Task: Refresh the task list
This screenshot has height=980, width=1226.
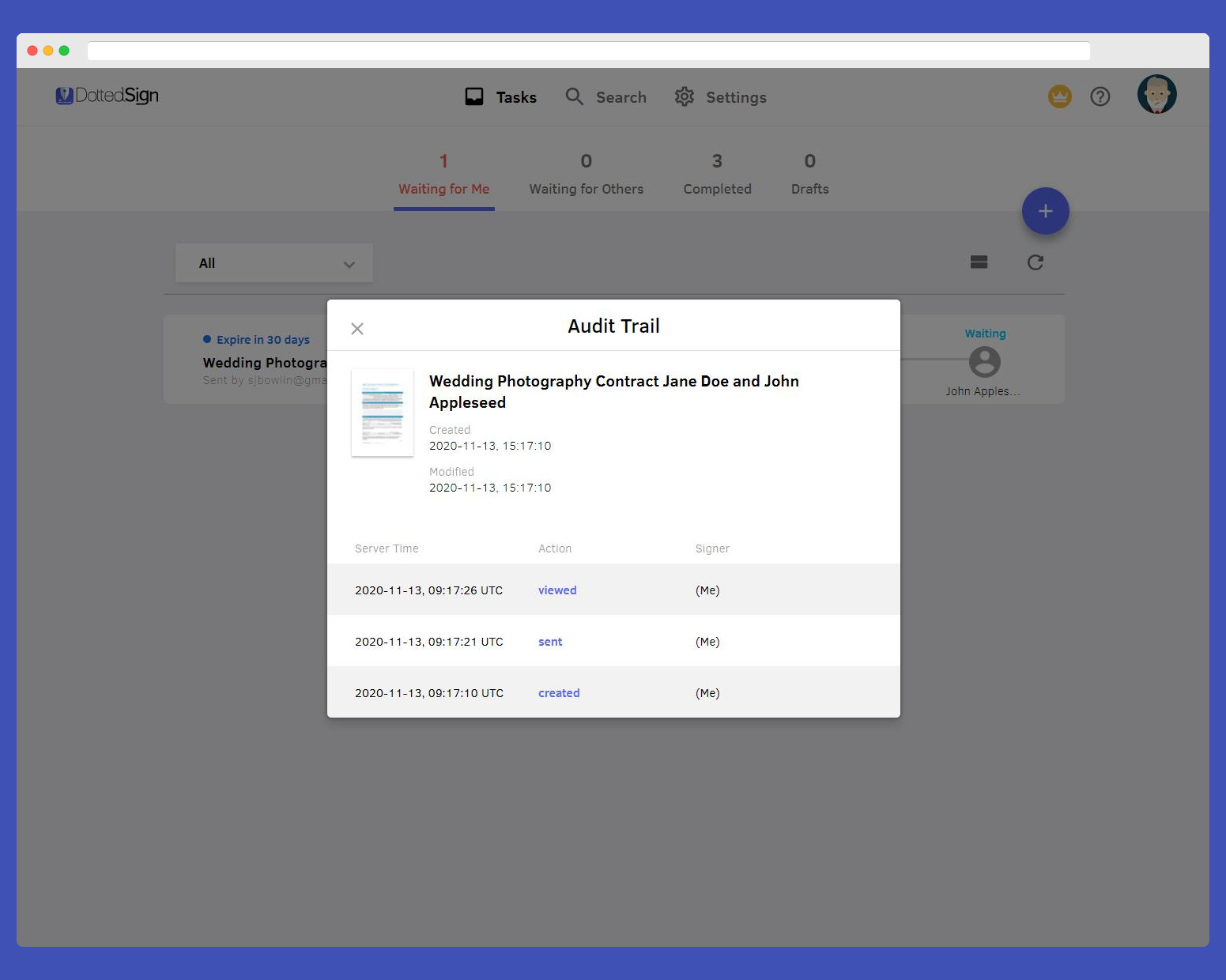Action: click(x=1035, y=262)
